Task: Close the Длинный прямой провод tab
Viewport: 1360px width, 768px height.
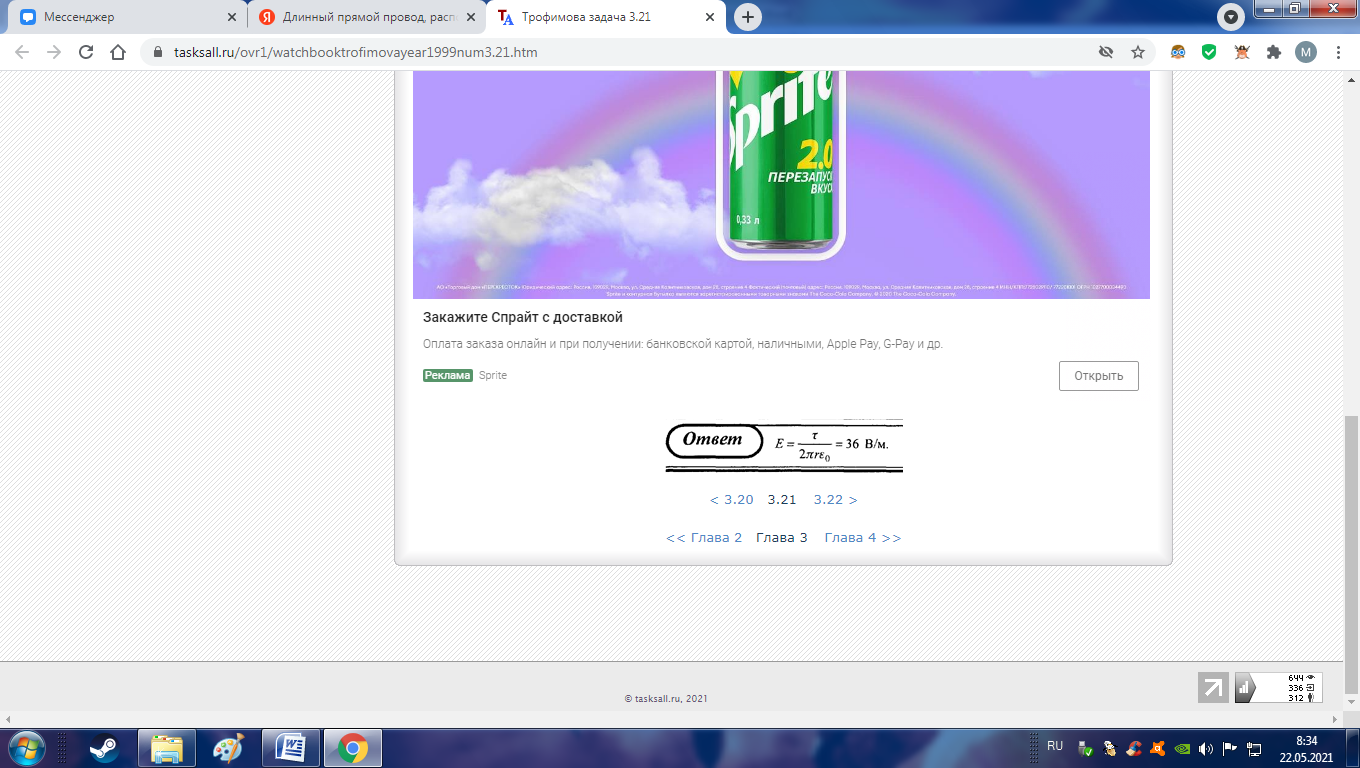Action: click(x=470, y=17)
